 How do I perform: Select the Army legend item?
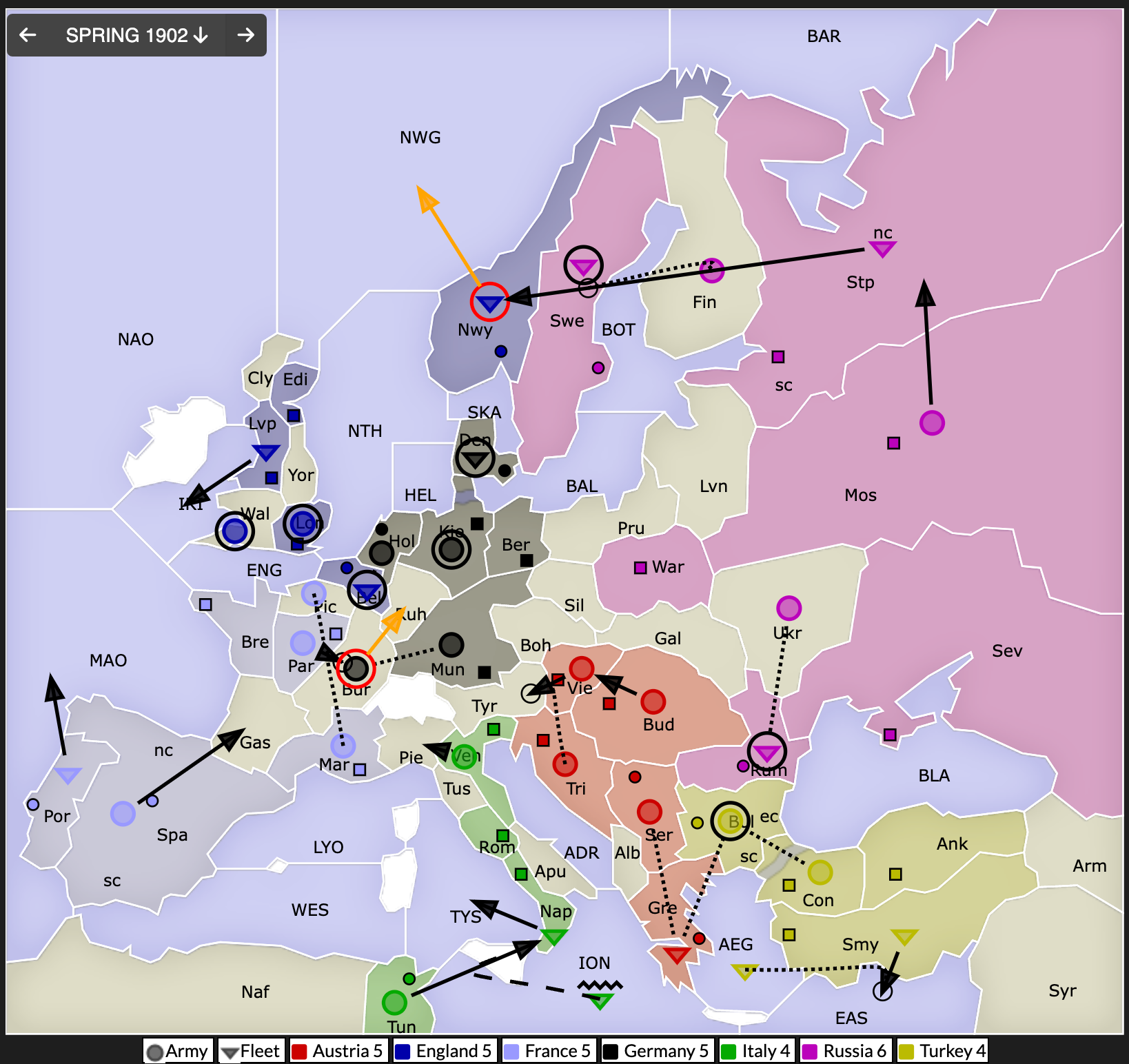coord(178,1051)
